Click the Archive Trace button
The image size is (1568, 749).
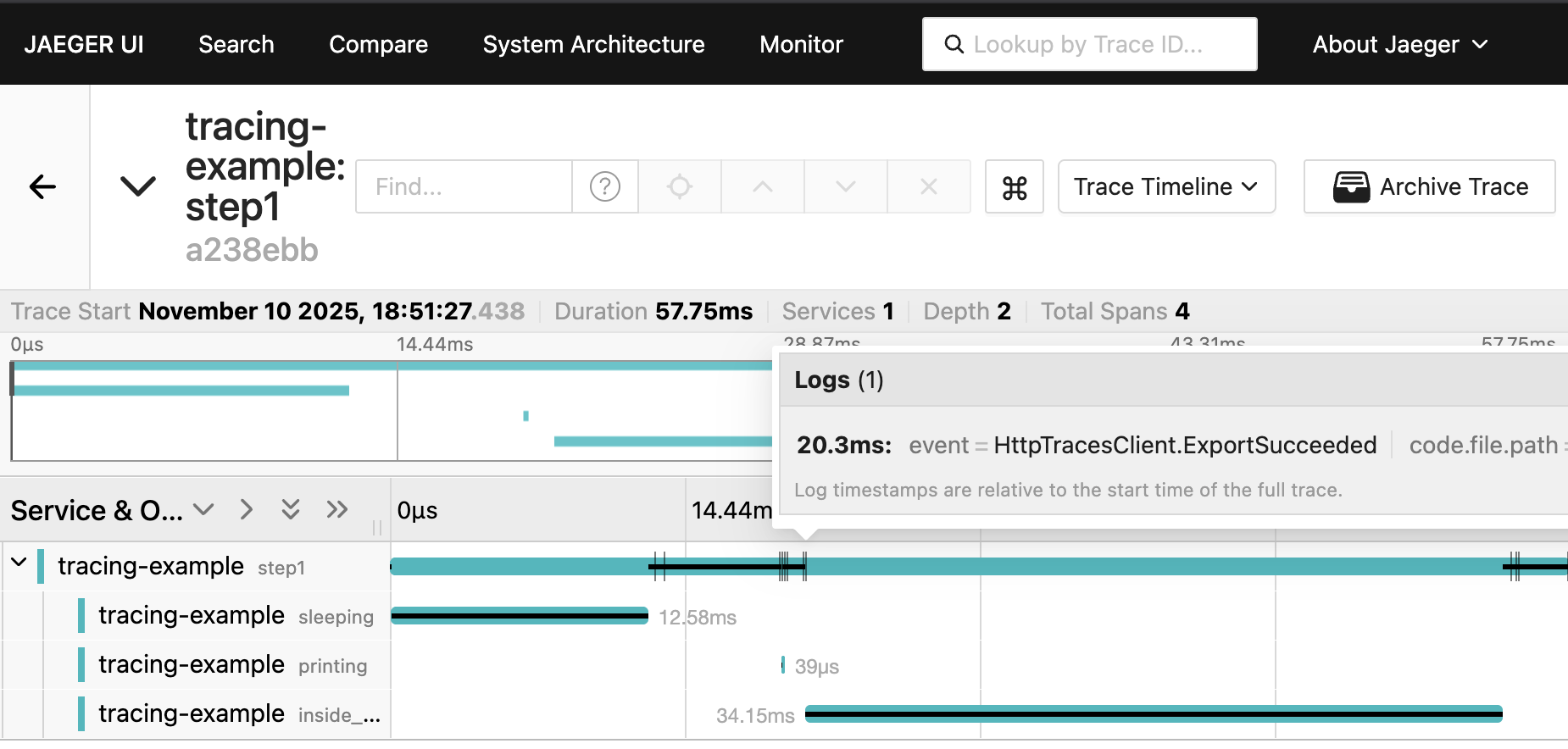[x=1429, y=186]
